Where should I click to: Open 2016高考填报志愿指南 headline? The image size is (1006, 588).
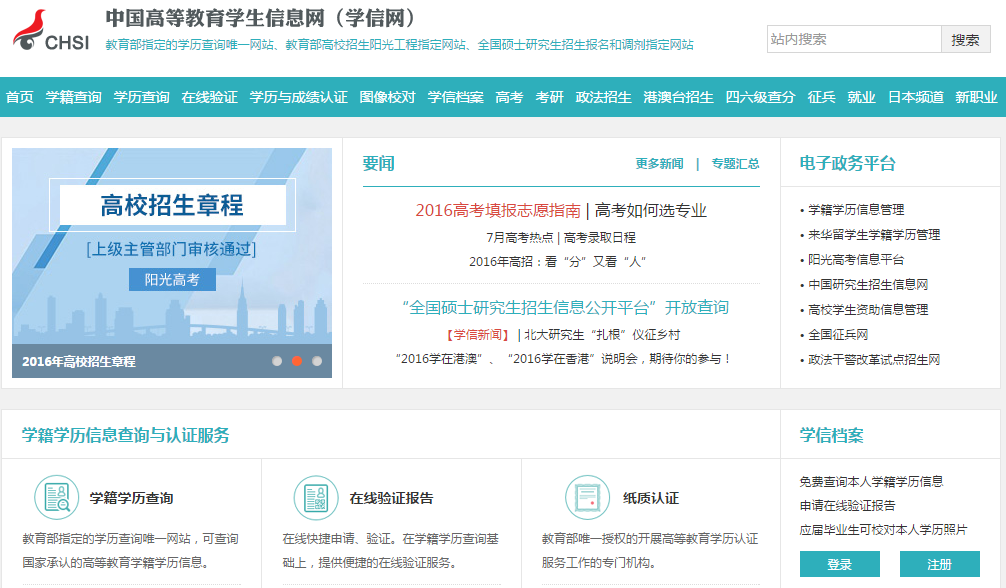click(498, 211)
